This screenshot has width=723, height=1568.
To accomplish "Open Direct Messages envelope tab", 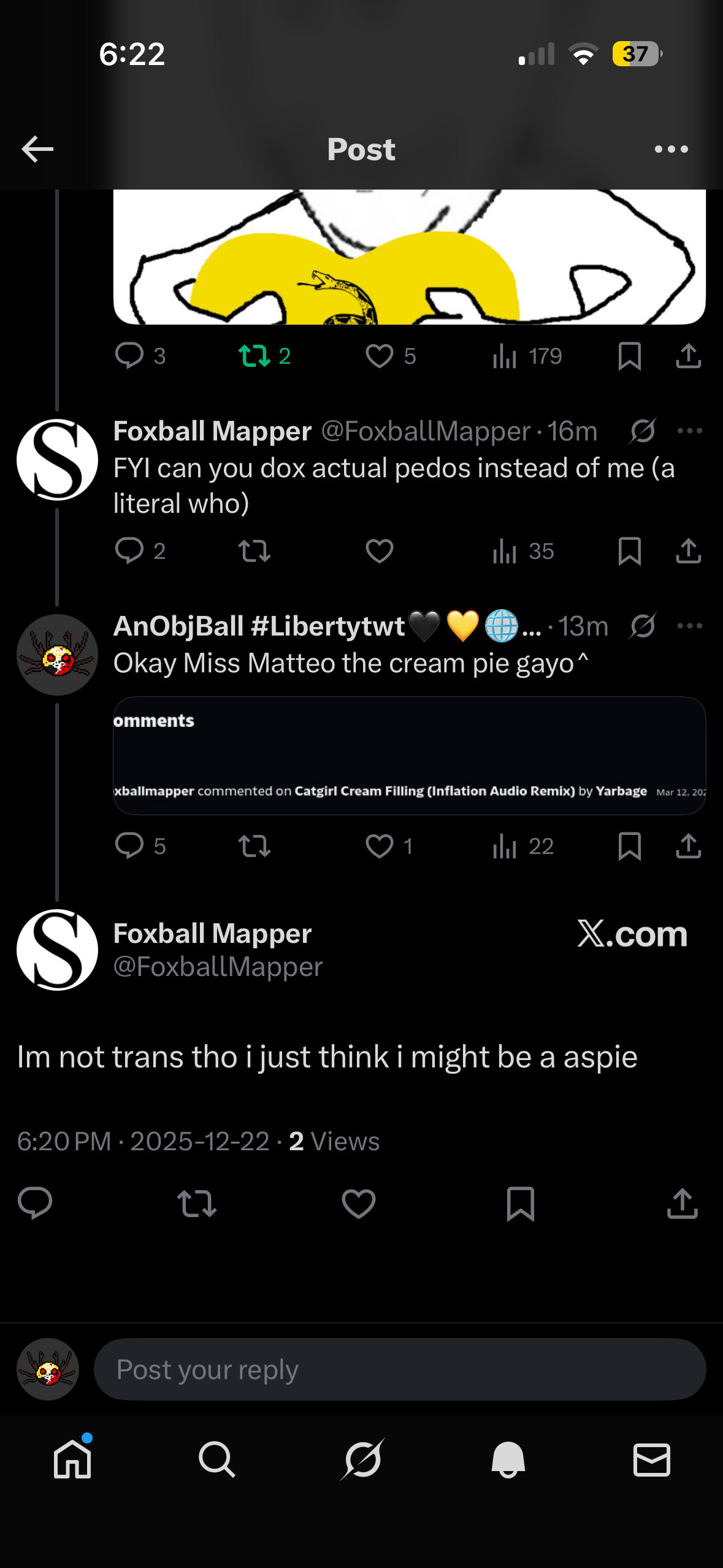I will tap(651, 1459).
